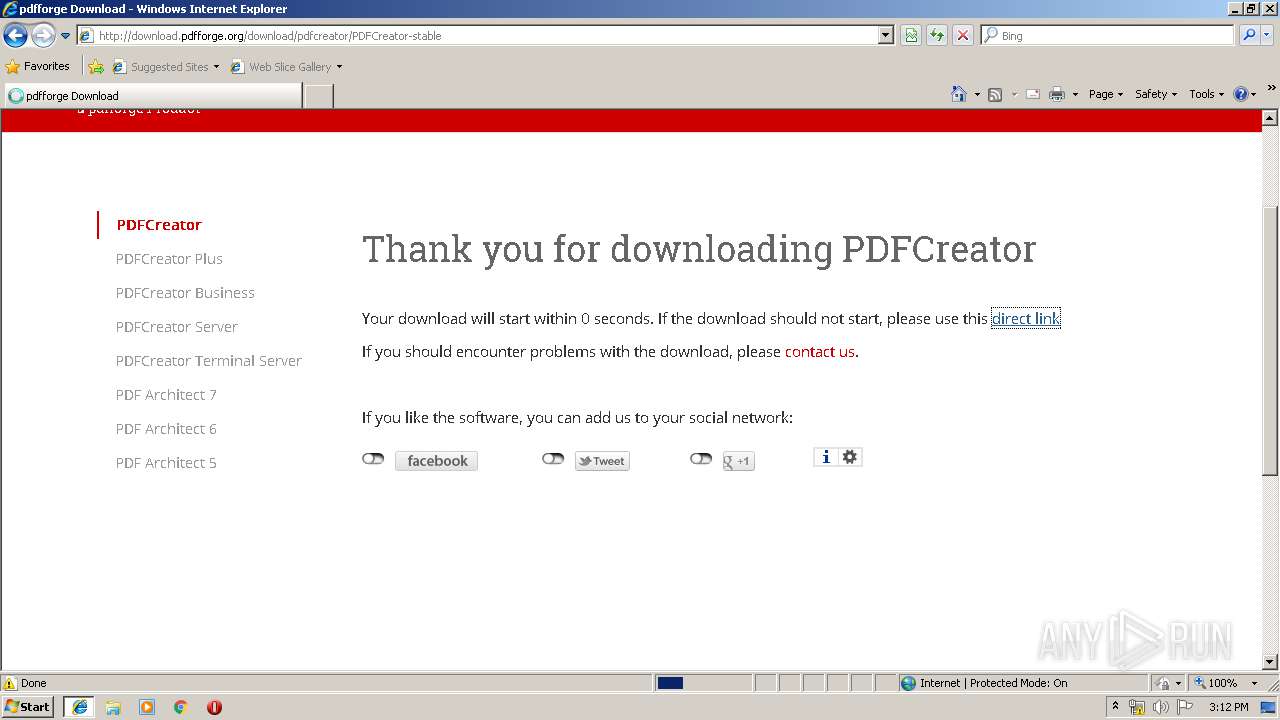Open Opera browser from taskbar

(x=214, y=707)
